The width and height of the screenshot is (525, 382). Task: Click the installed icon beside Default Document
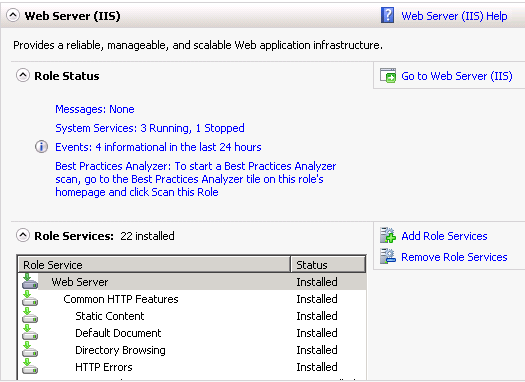click(x=30, y=333)
